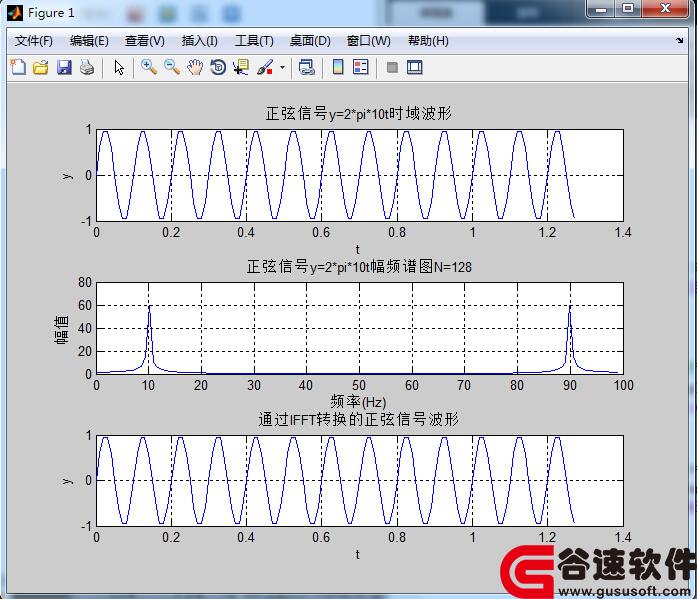
Task: Open the 编辑(E) menu
Action: tap(89, 41)
